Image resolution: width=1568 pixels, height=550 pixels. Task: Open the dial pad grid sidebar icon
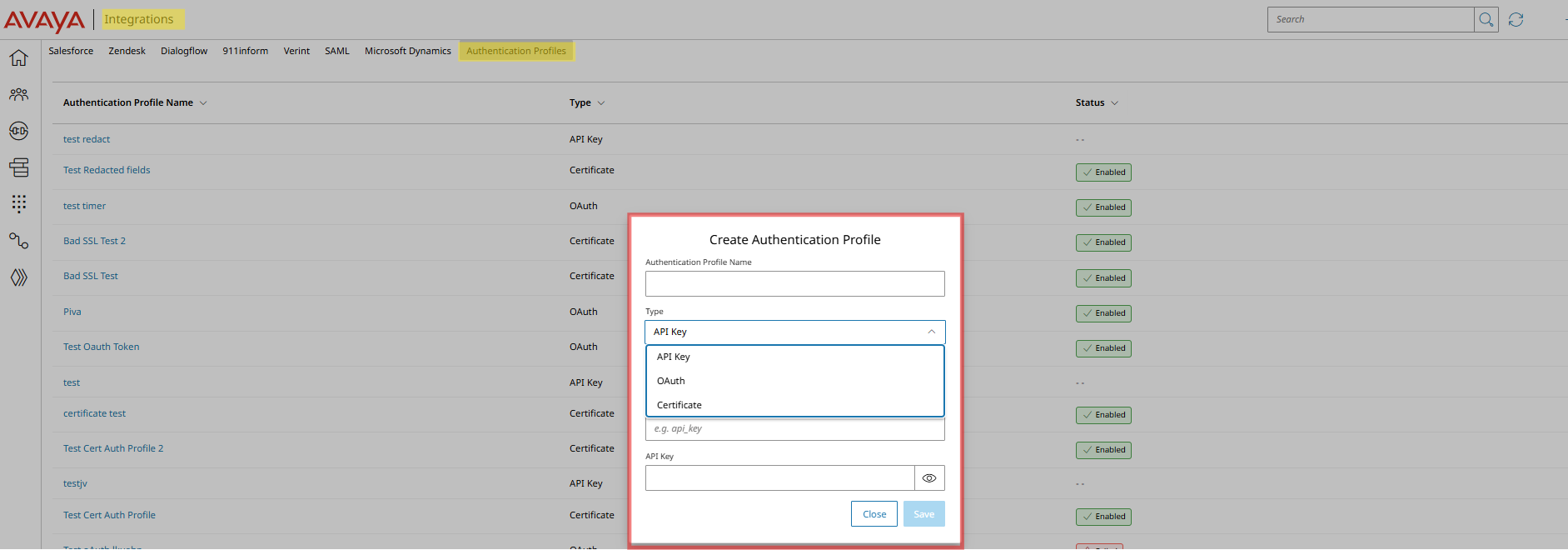(18, 204)
